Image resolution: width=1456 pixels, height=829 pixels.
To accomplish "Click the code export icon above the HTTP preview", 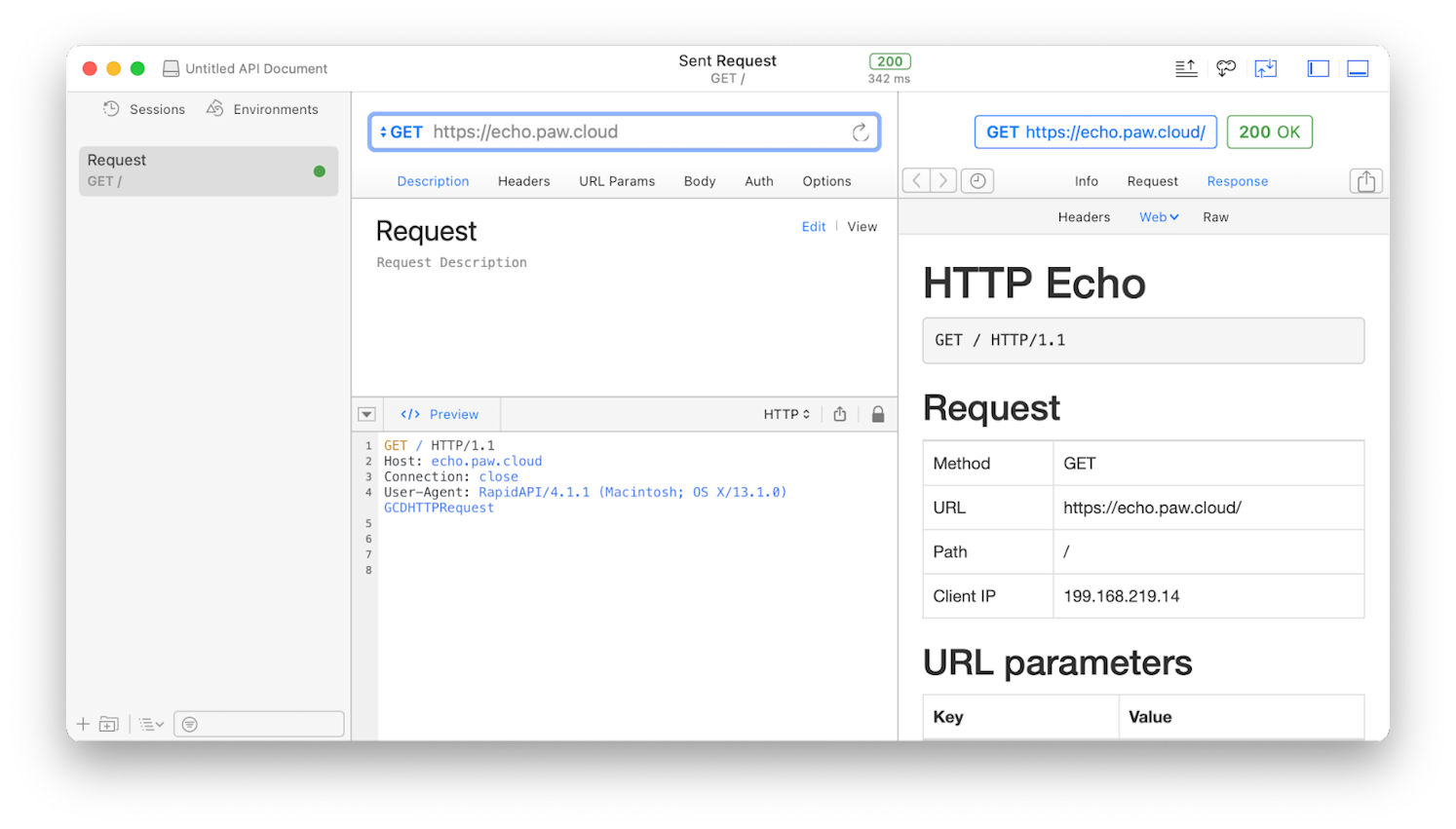I will point(839,414).
